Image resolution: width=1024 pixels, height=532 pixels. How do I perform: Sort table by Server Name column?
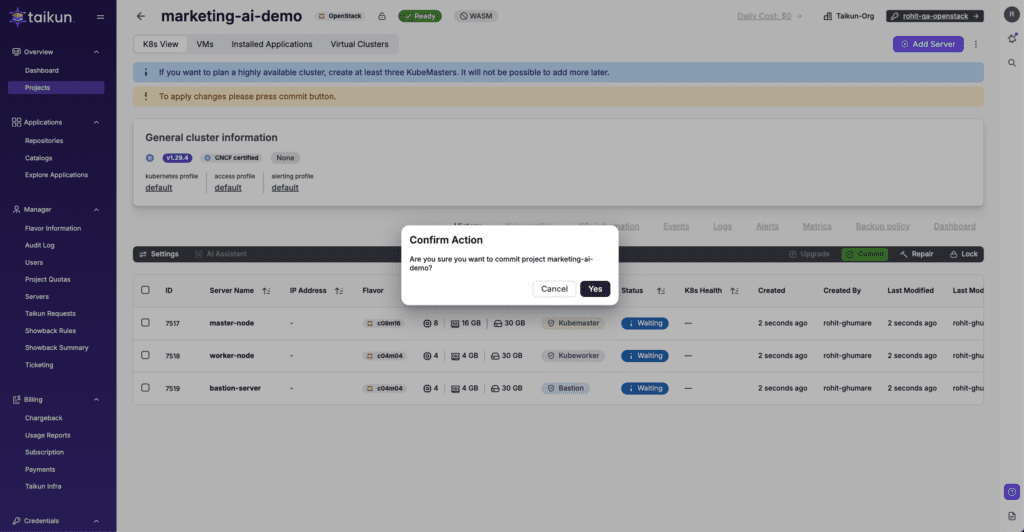(x=267, y=291)
